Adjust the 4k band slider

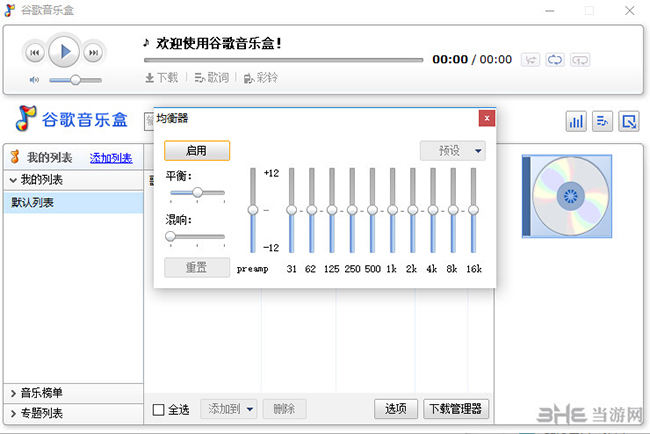tap(433, 210)
